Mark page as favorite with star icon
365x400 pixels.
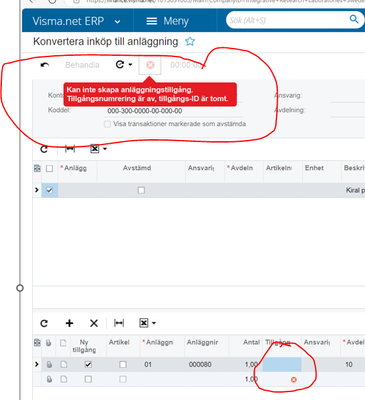pos(190,42)
